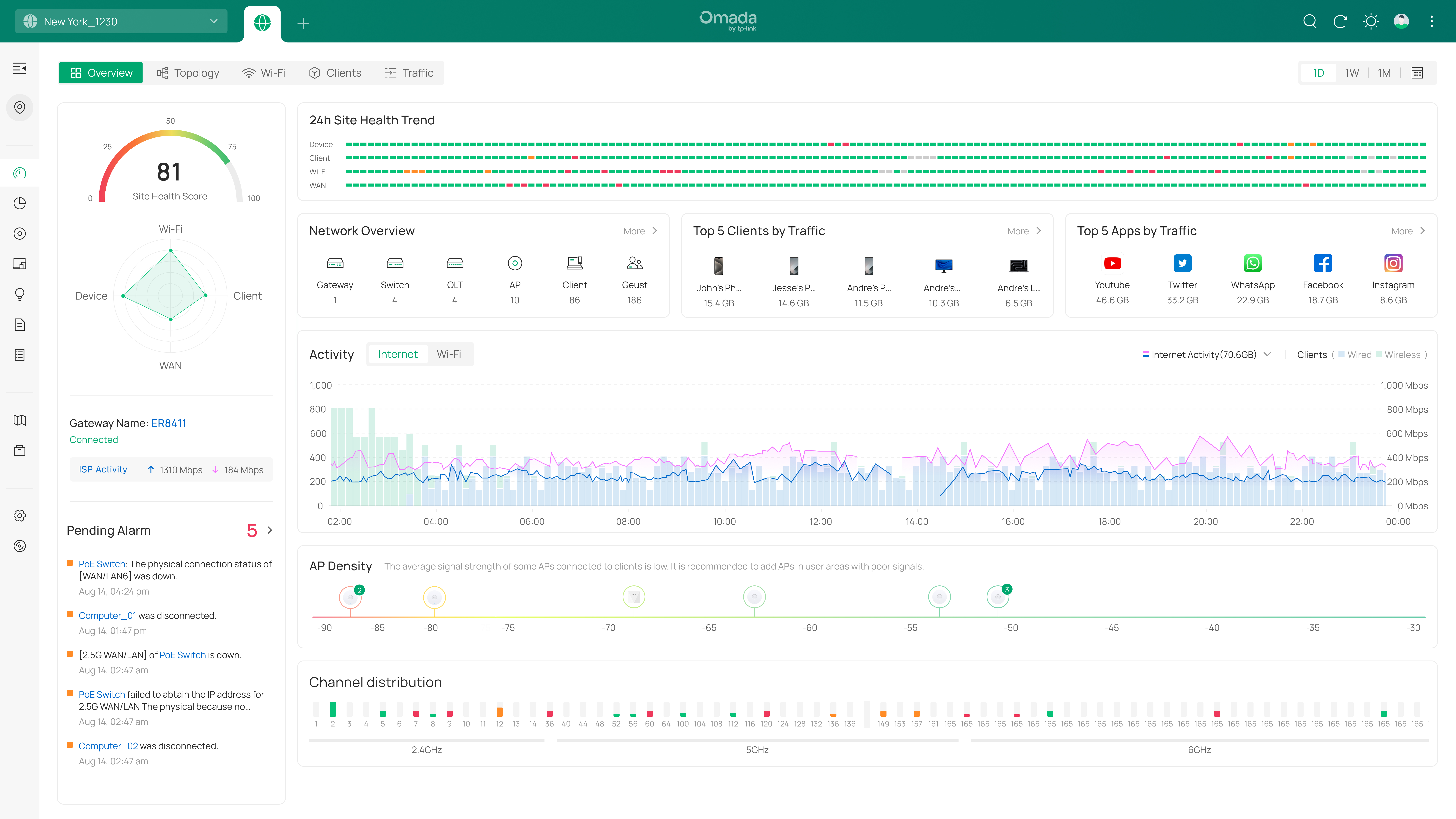This screenshot has height=819, width=1456.
Task: Toggle the light/dark theme sun icon
Action: point(1371,21)
